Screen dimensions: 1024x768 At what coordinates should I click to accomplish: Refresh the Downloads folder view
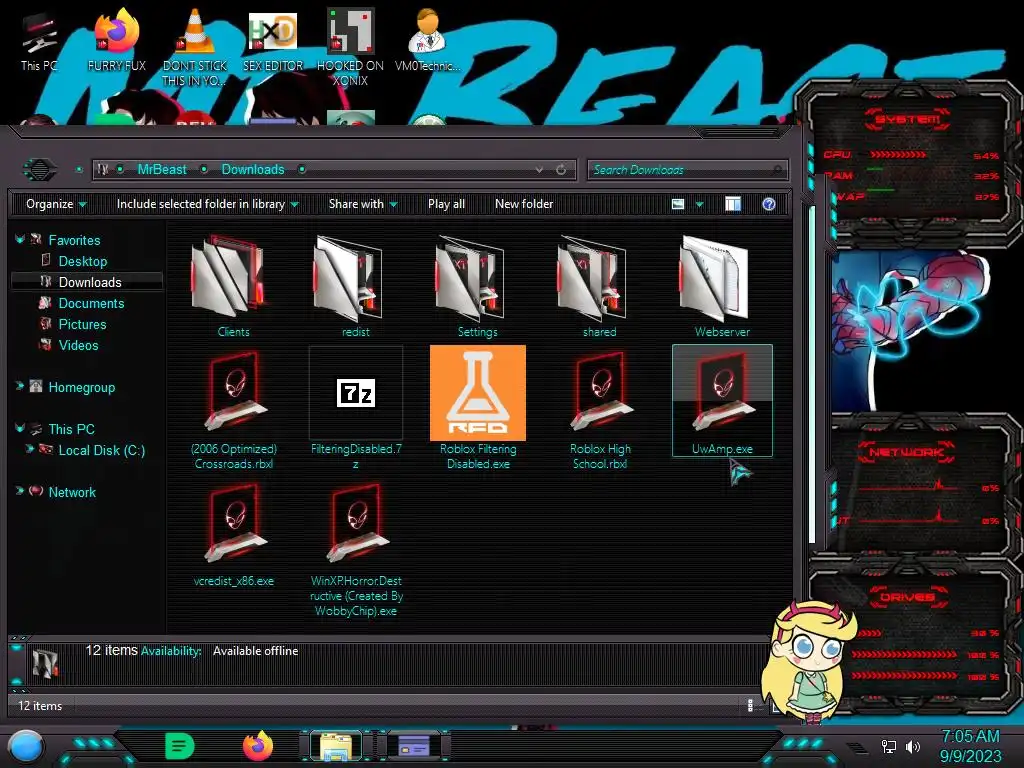pos(561,170)
